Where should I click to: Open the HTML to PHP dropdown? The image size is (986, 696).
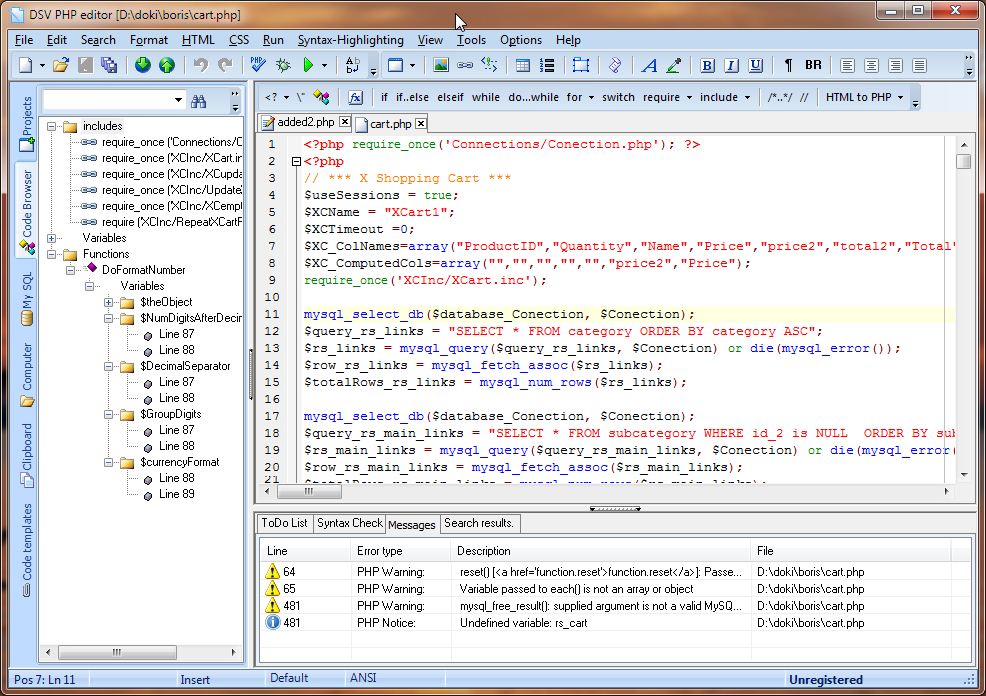[863, 97]
